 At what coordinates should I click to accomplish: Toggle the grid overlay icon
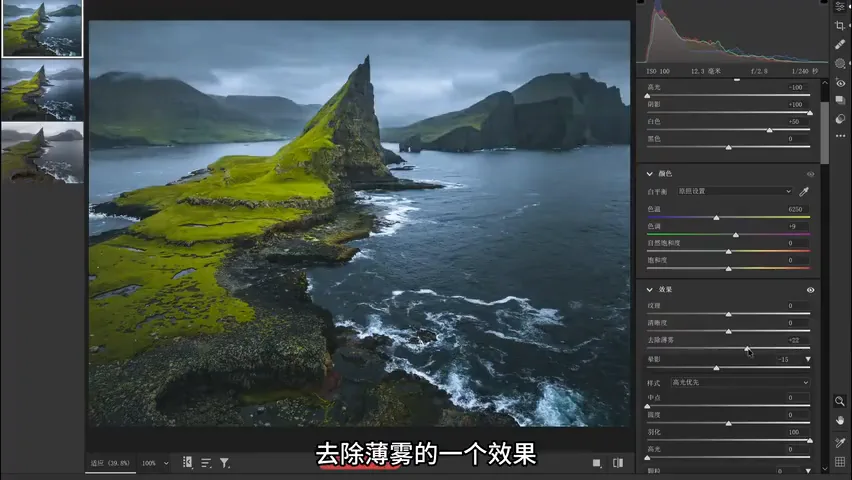coord(840,462)
